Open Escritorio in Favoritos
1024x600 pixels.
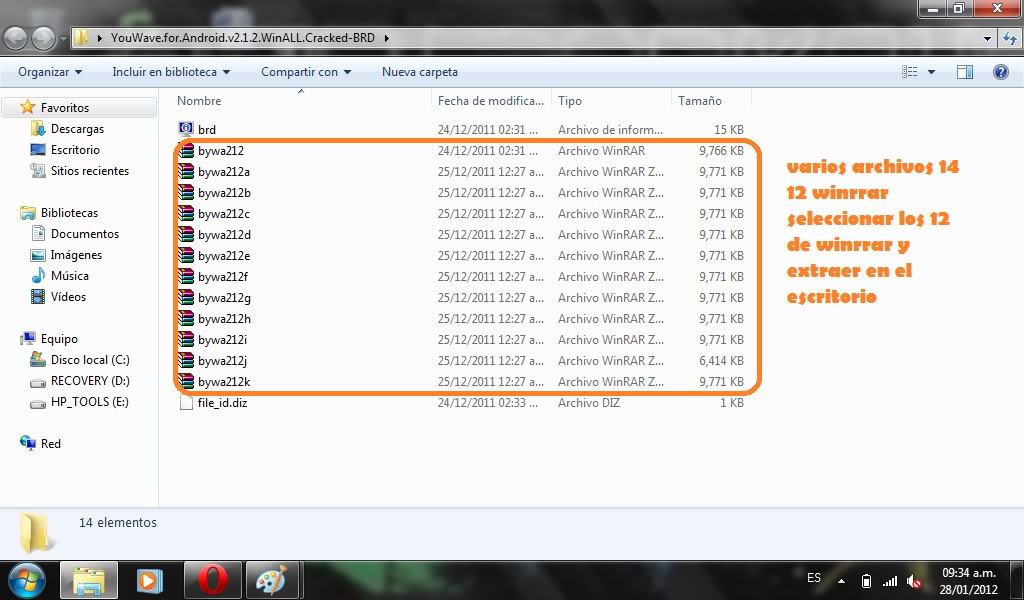pyautogui.click(x=75, y=150)
